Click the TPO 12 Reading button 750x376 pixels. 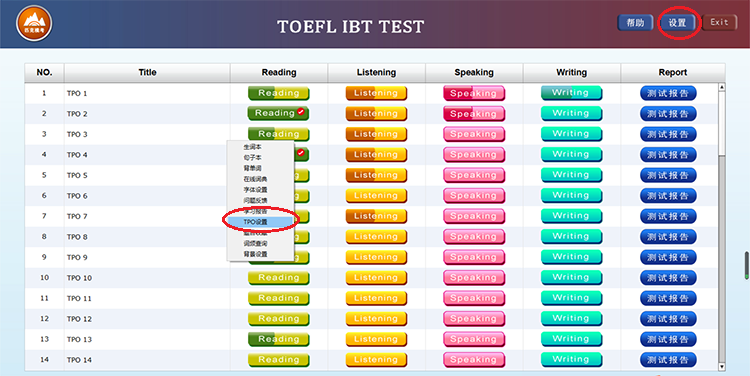(278, 319)
